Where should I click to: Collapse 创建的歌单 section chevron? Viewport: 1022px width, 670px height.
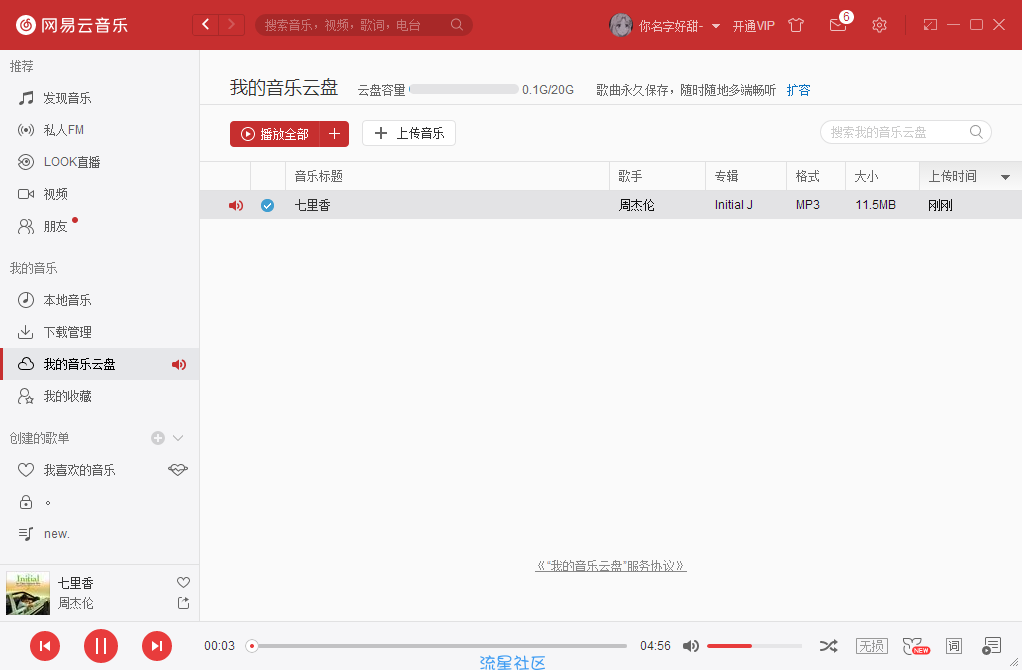click(178, 438)
